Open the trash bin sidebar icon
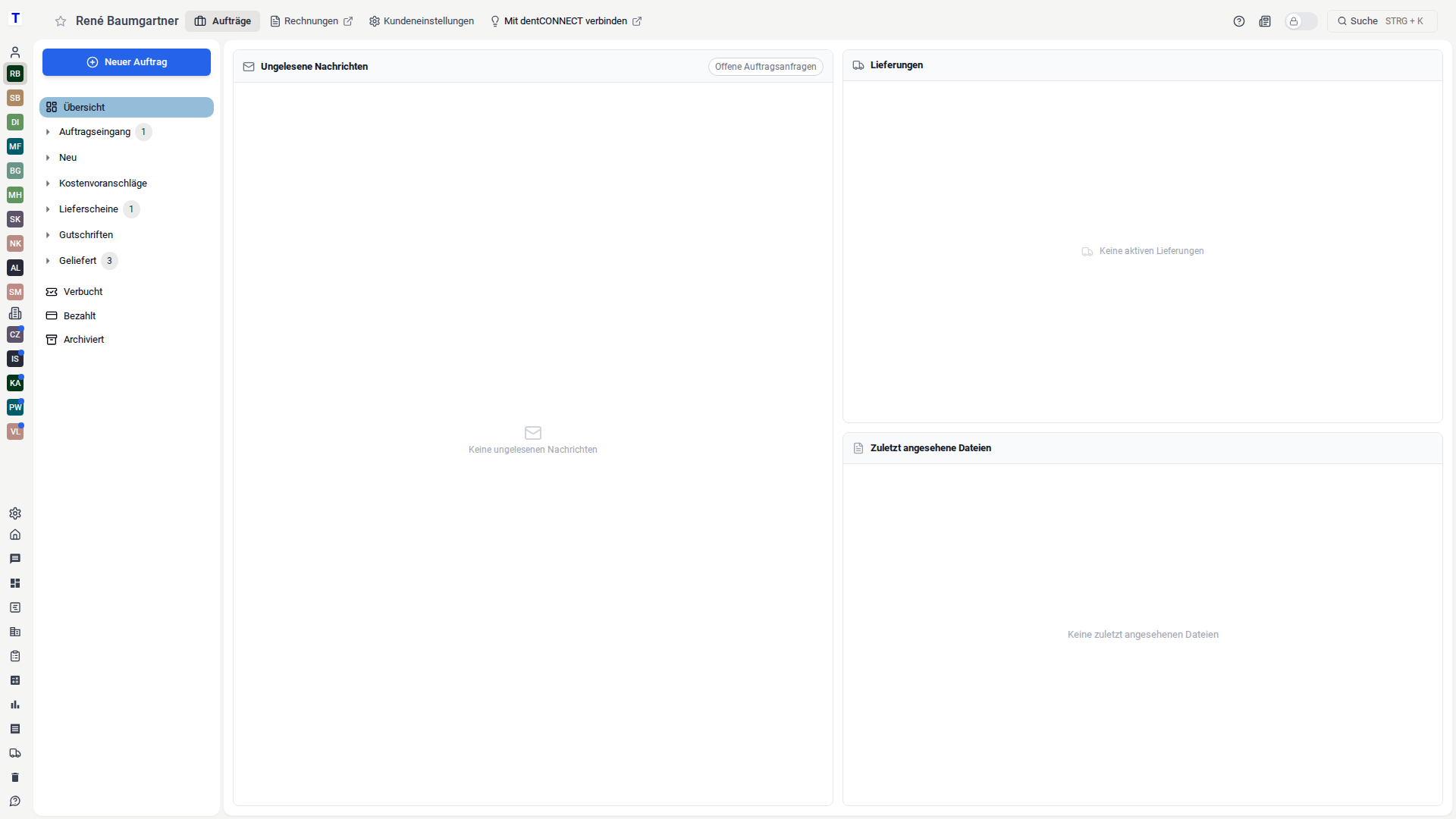The image size is (1456, 819). [x=15, y=777]
